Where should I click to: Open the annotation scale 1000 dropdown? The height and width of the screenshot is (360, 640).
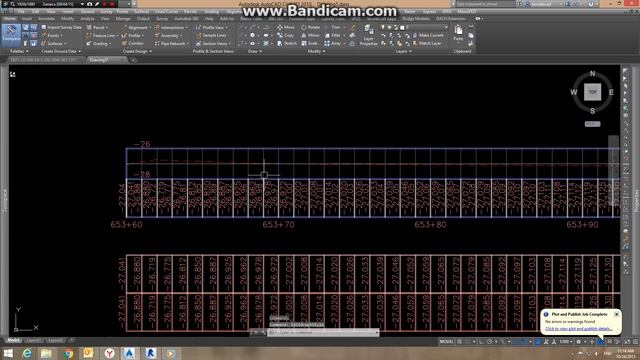click(x=566, y=342)
